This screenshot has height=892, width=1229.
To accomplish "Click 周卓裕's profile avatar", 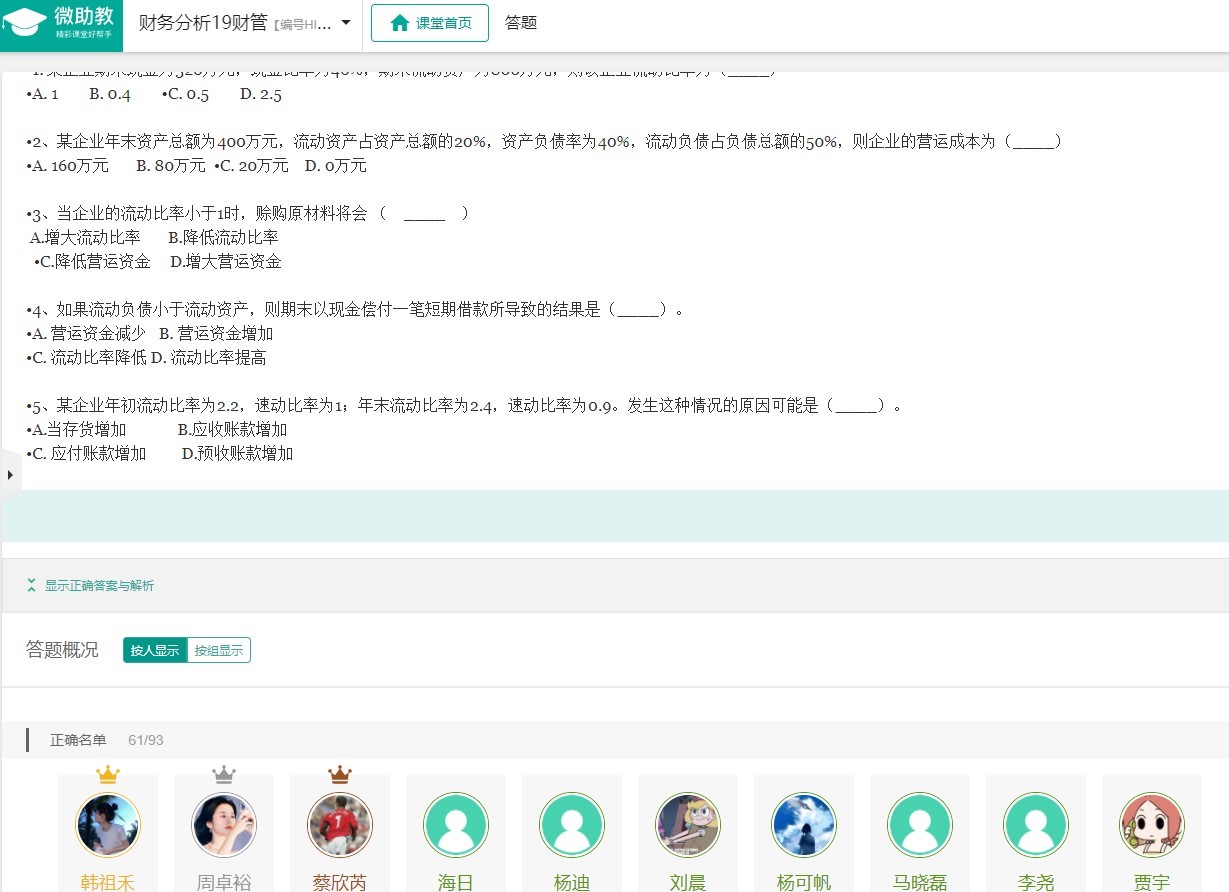I will (x=224, y=825).
